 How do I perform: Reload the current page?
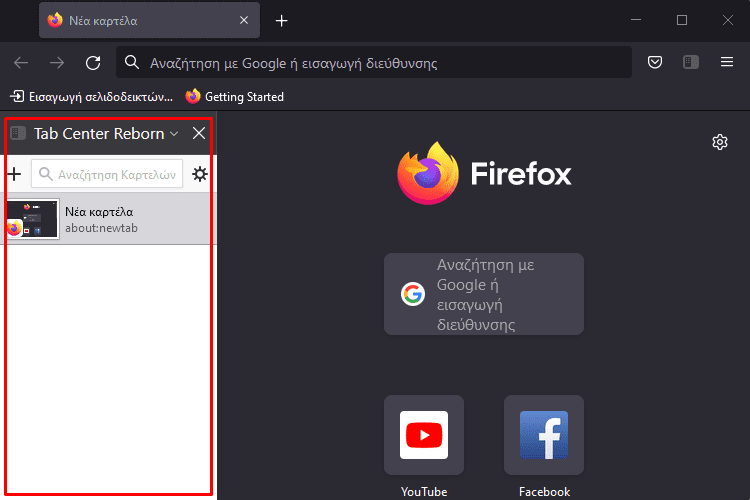pyautogui.click(x=93, y=63)
